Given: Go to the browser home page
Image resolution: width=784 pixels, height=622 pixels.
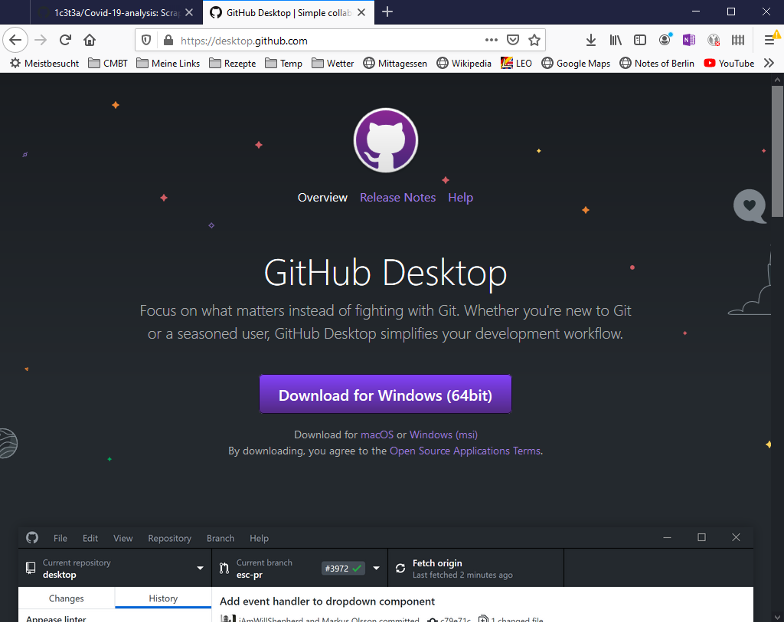Looking at the screenshot, I should [x=90, y=40].
